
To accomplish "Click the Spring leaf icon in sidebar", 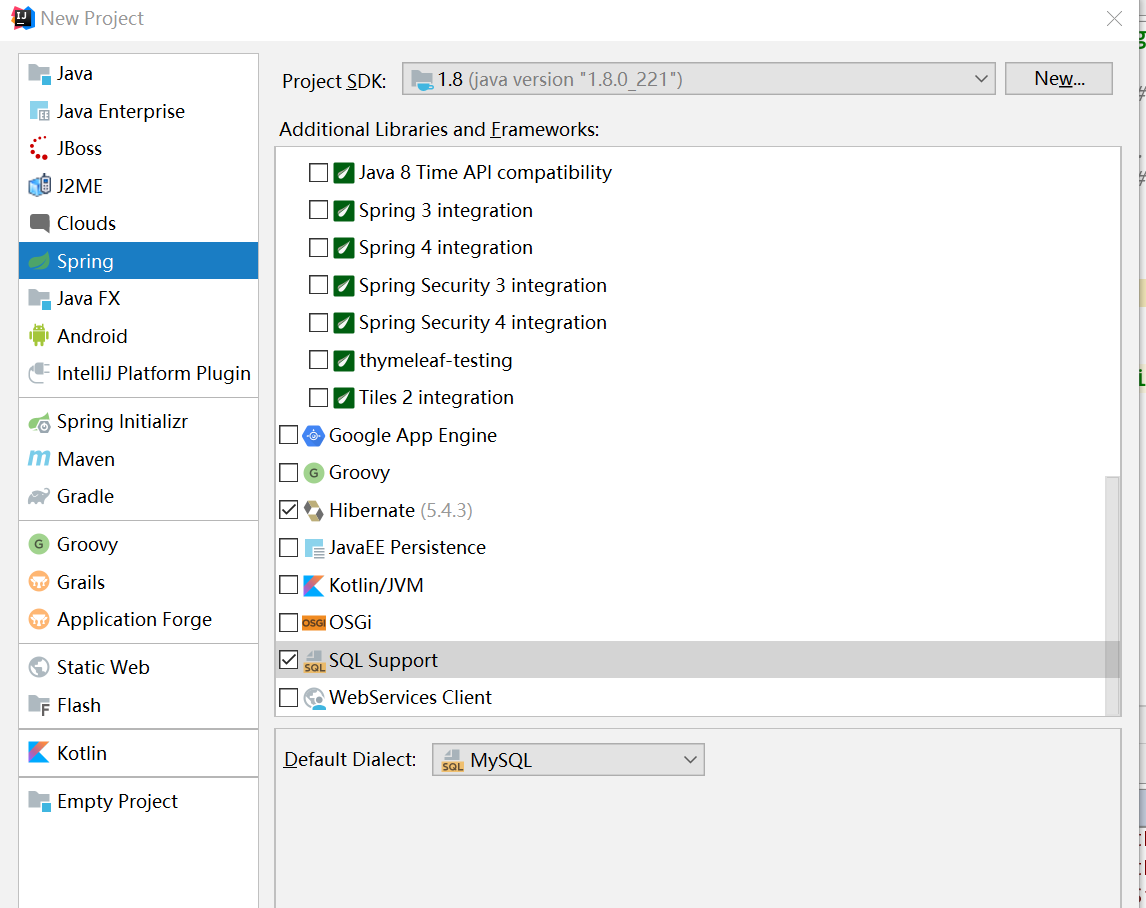I will tap(39, 261).
